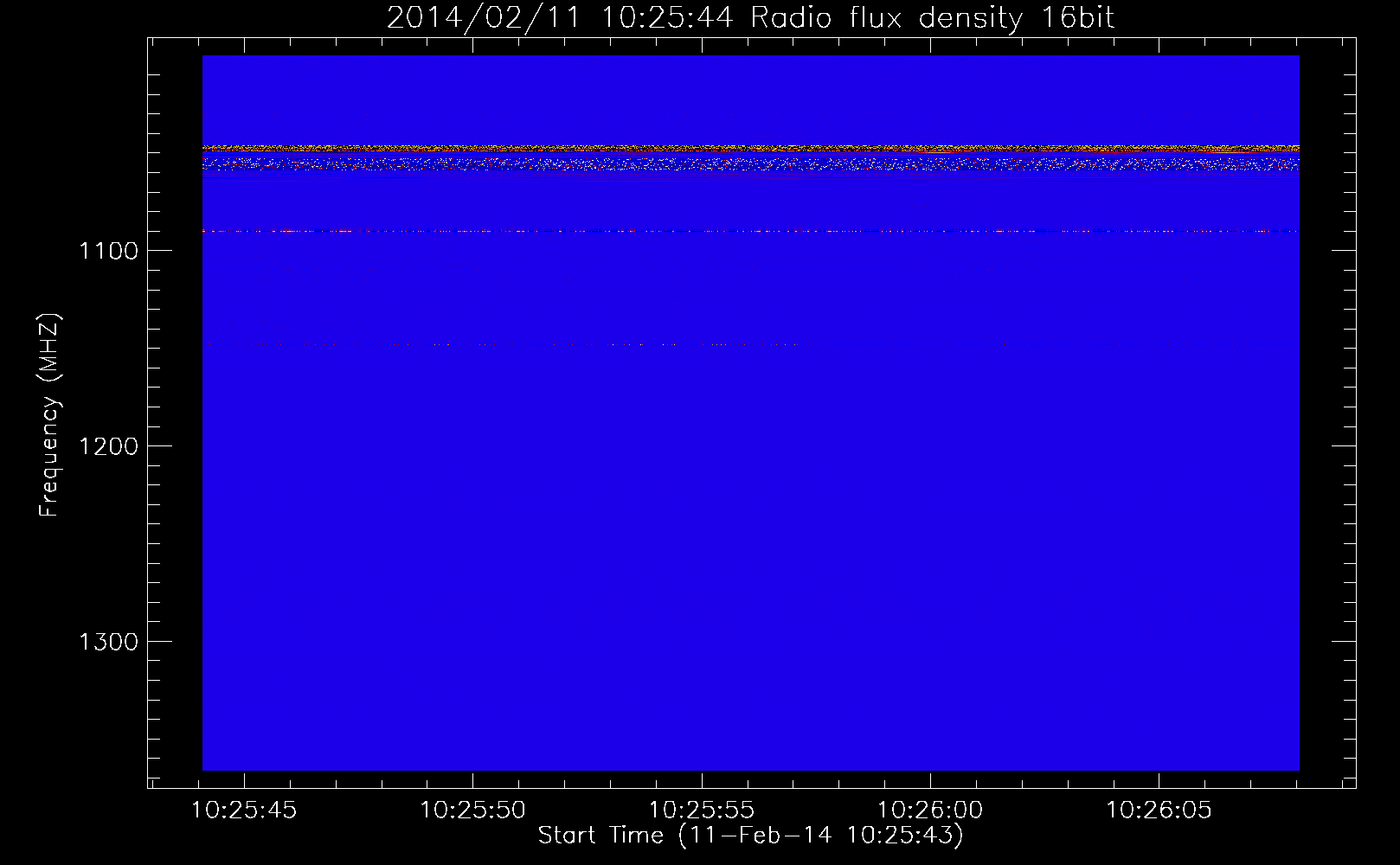This screenshot has height=865, width=1400.
Task: Select the 1200 frequency tick label
Action: click(108, 446)
